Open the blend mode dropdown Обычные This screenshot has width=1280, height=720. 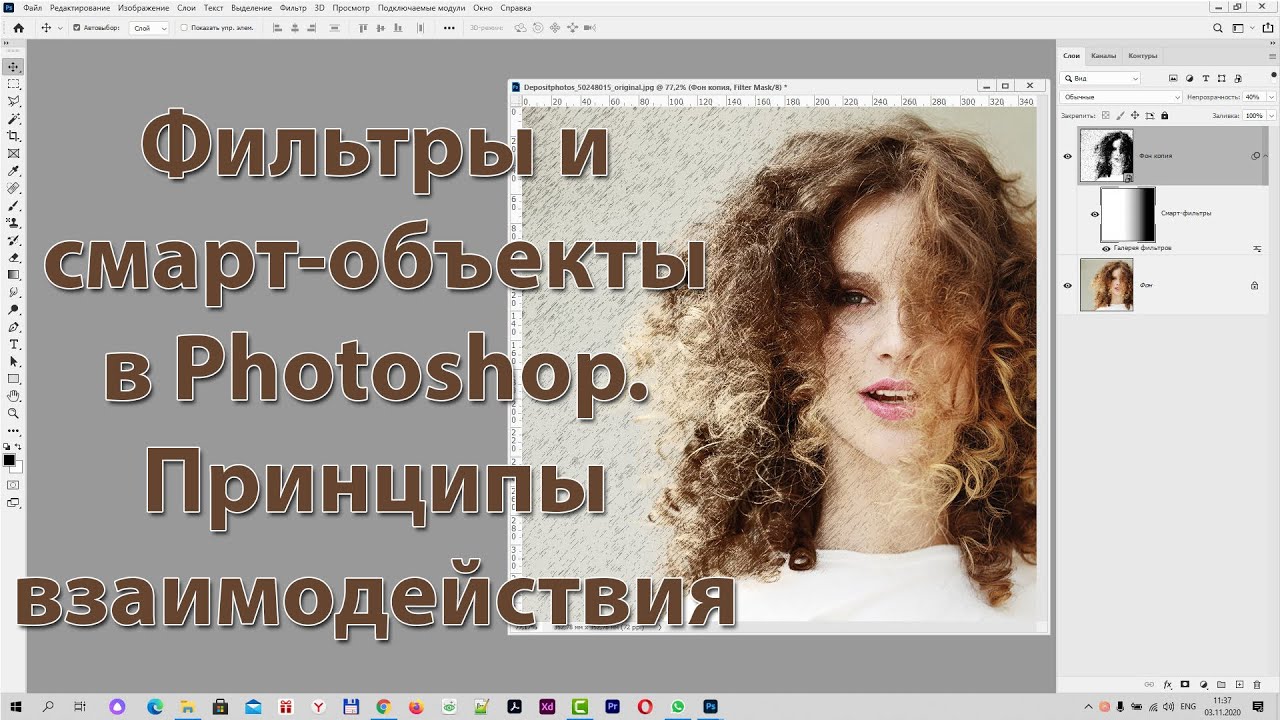click(x=1121, y=97)
